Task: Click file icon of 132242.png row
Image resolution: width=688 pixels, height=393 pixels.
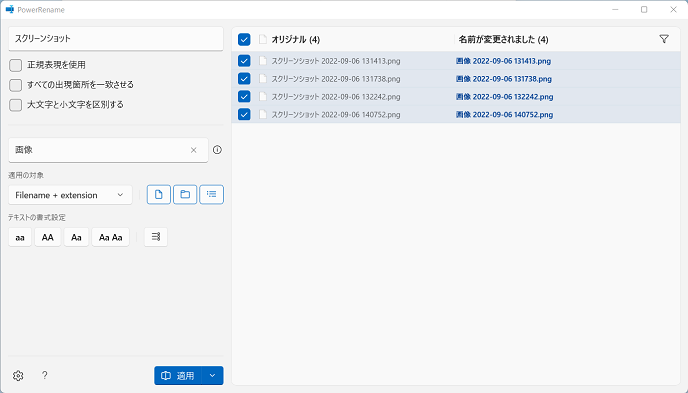Action: tap(262, 96)
